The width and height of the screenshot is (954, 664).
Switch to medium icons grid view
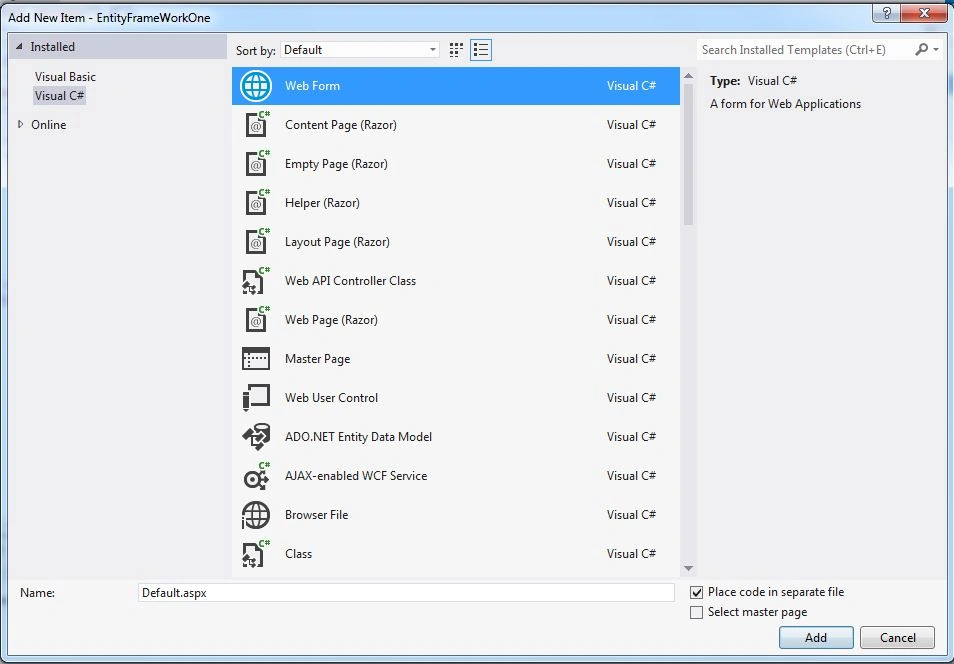click(456, 50)
